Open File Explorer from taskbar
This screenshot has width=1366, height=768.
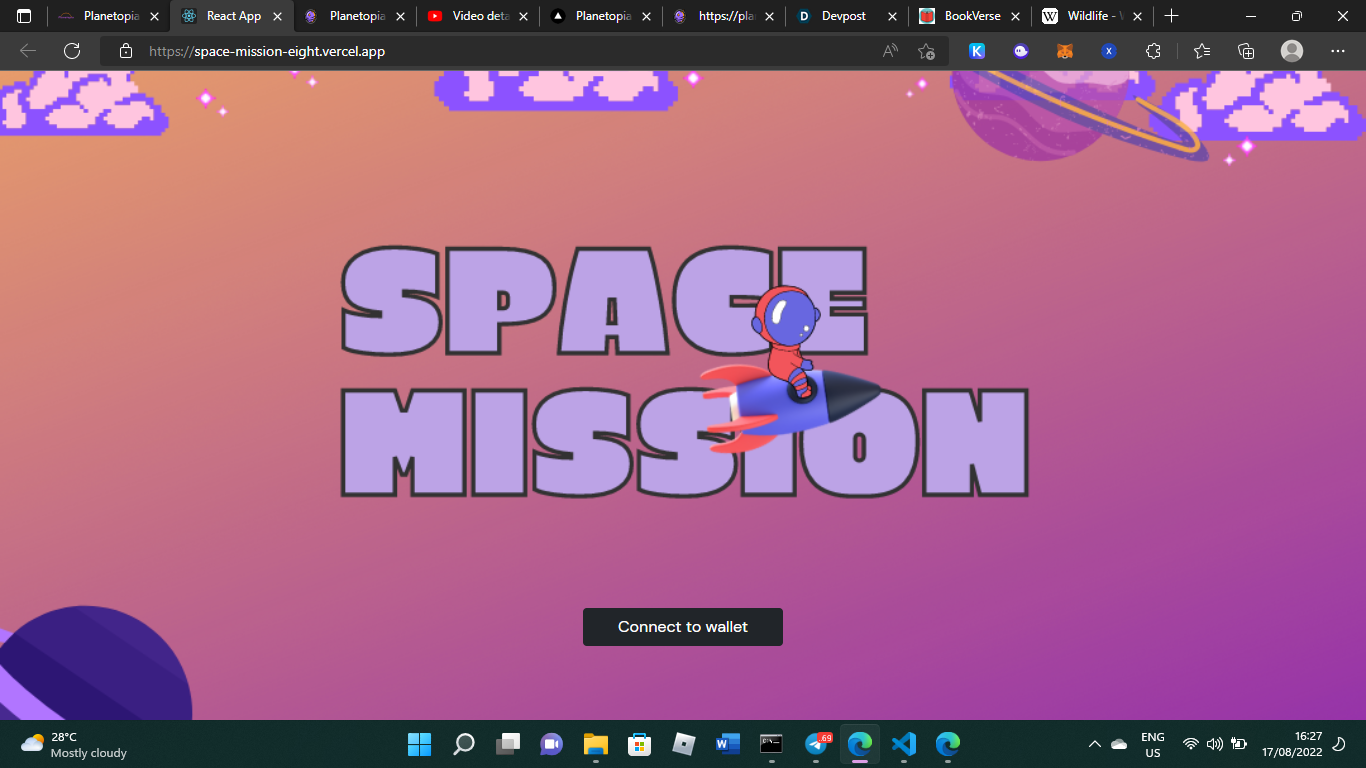tap(596, 744)
